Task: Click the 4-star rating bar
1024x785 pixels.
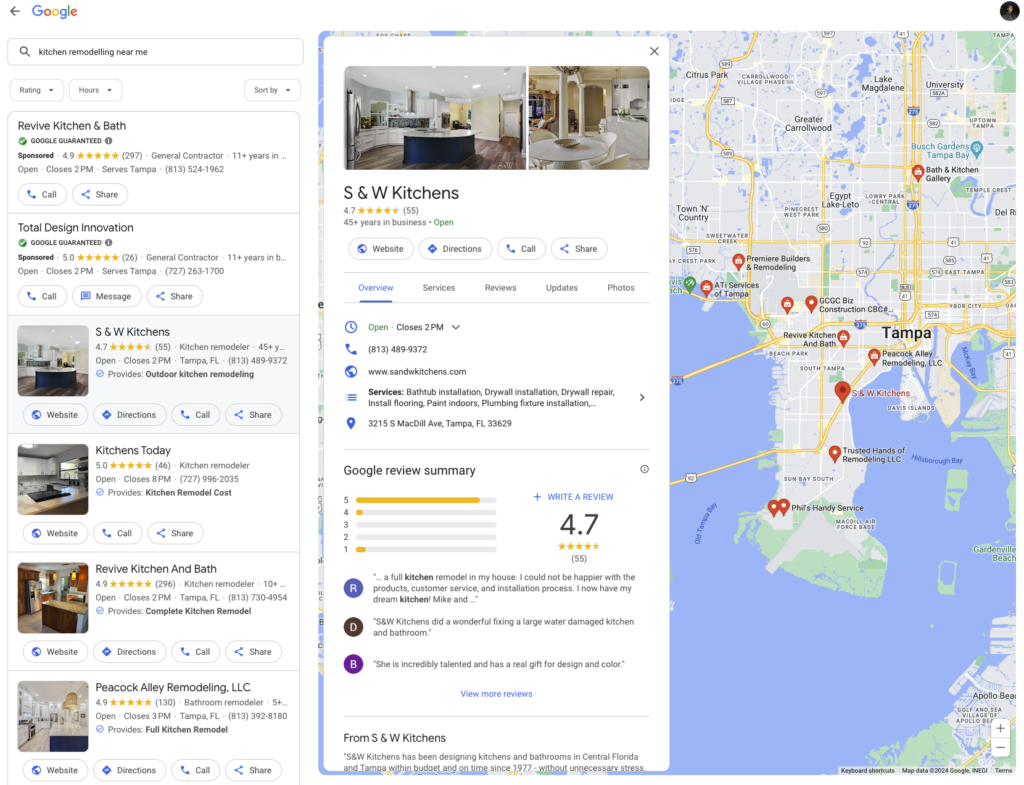Action: coord(426,513)
